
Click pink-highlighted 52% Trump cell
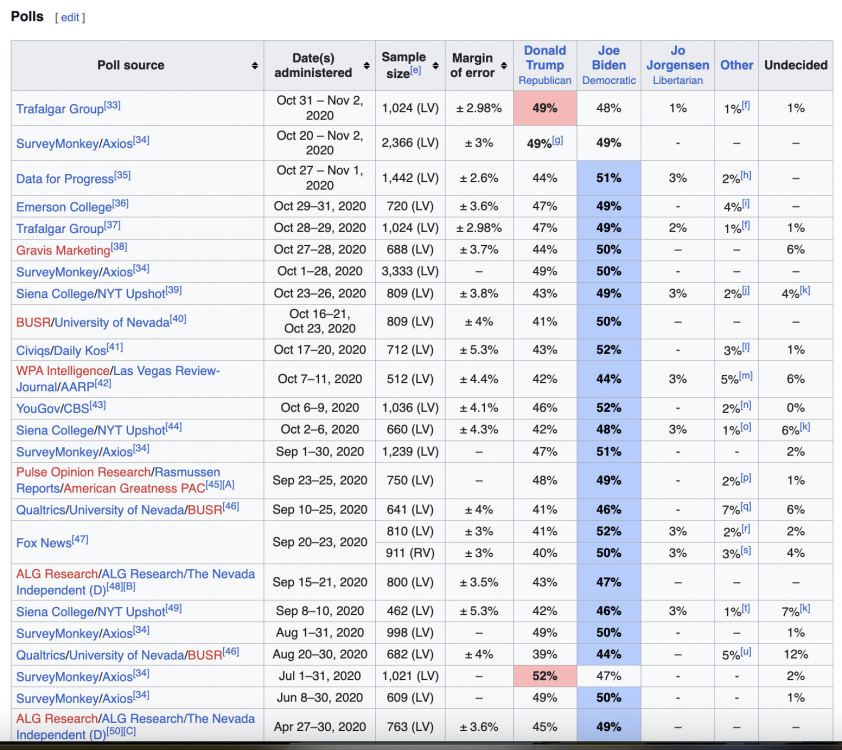pyautogui.click(x=545, y=676)
